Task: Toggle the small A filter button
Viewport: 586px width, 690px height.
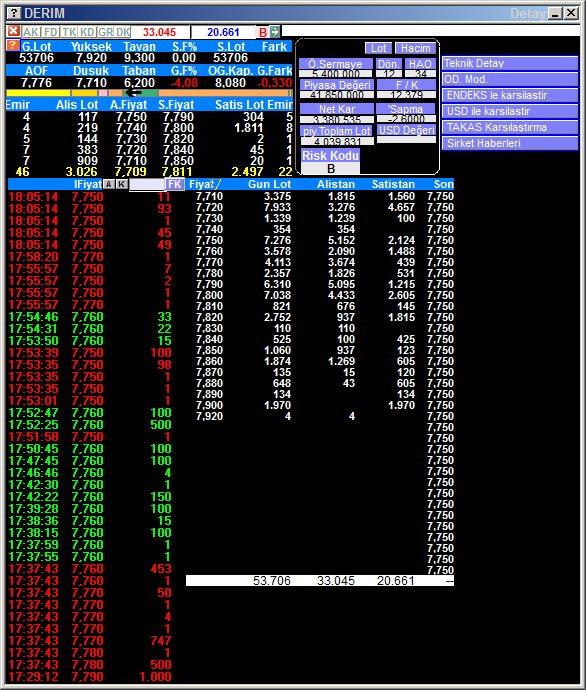Action: pyautogui.click(x=109, y=184)
